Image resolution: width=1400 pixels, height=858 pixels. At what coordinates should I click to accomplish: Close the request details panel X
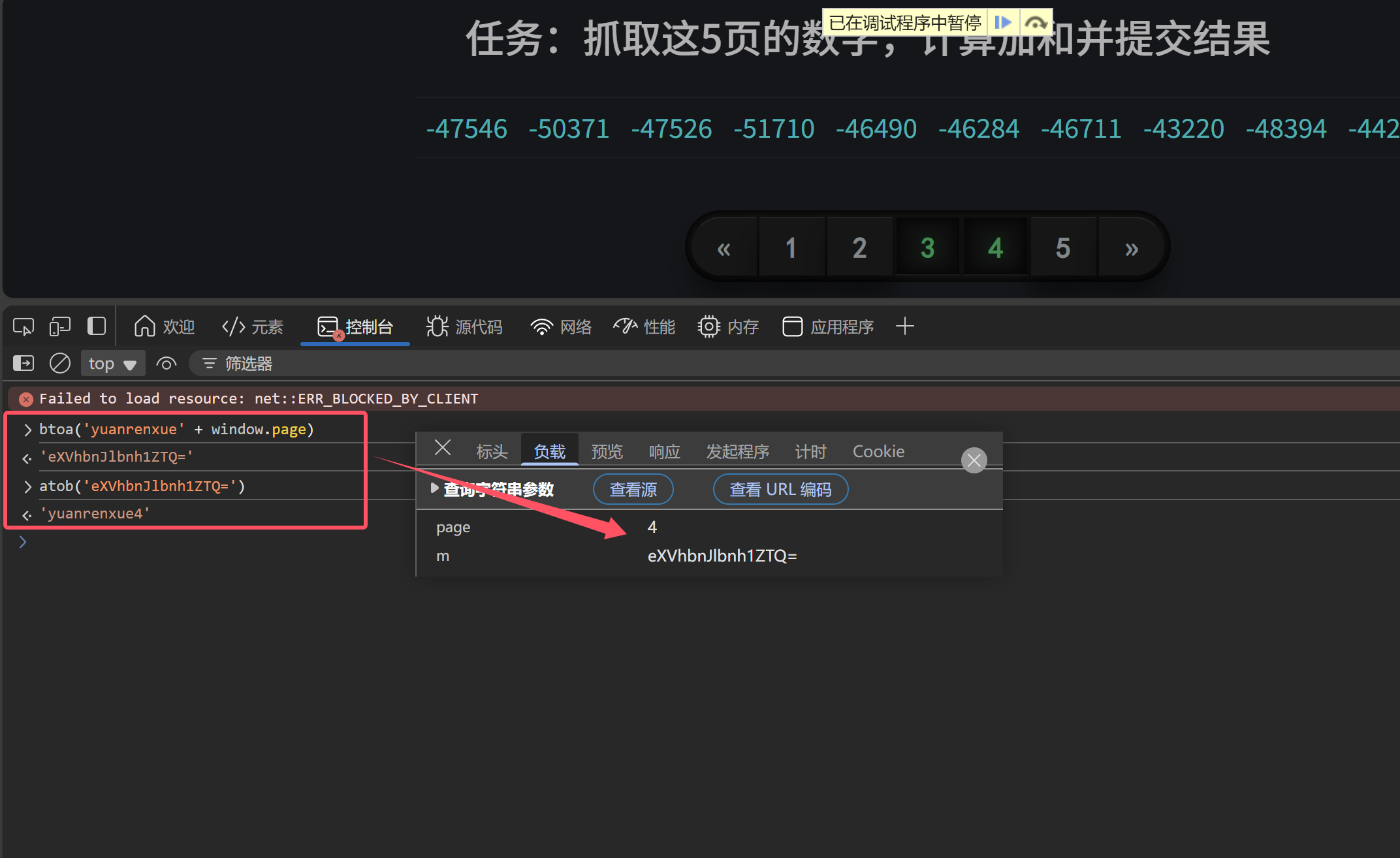point(443,448)
